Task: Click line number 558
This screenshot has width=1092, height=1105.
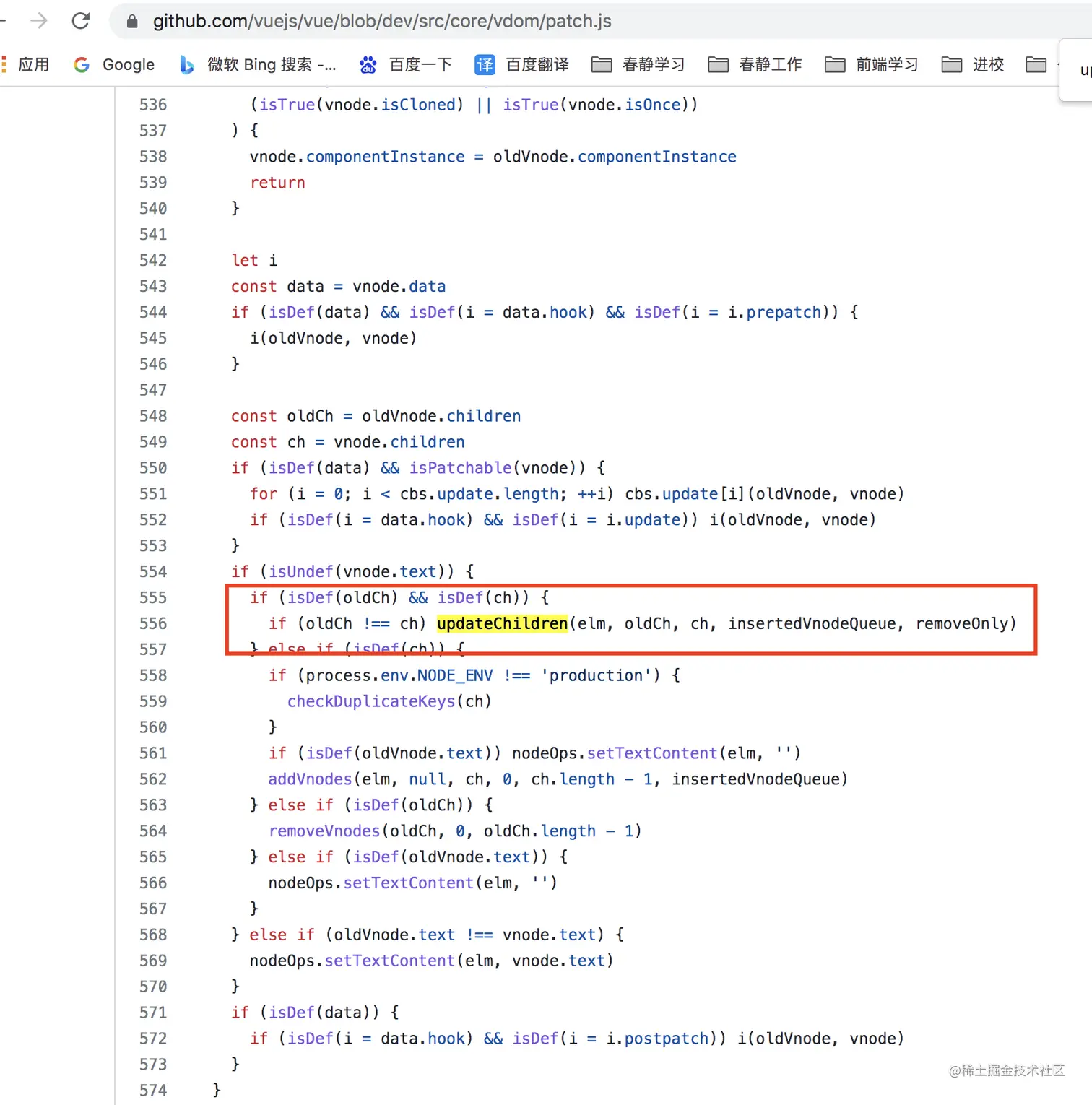Action: 153,676
